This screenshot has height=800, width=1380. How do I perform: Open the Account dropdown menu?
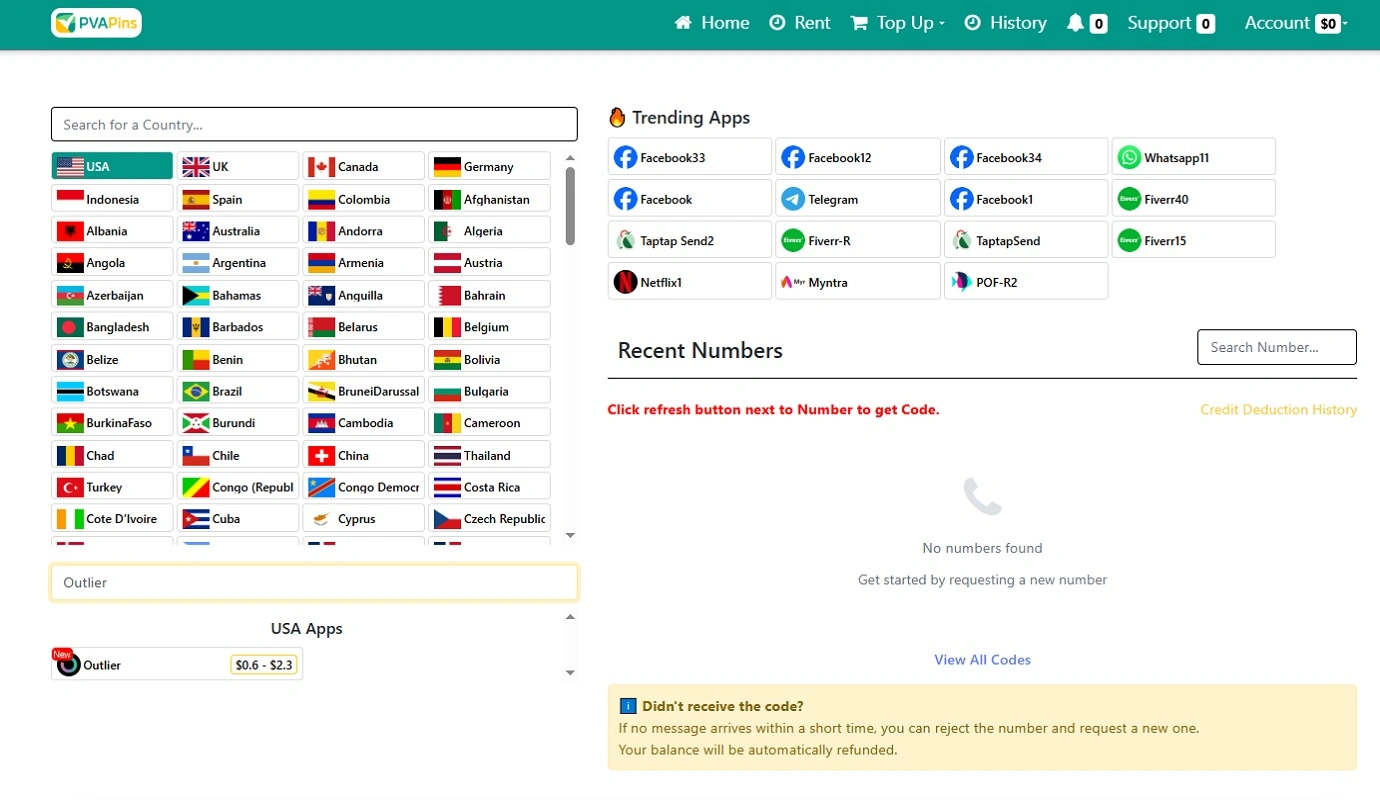pos(1296,23)
